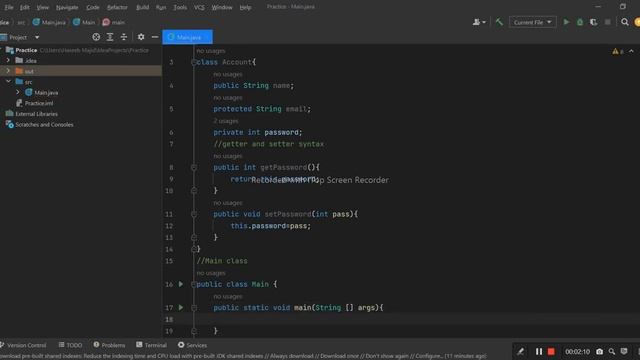Open the Navigate menu
Viewport: 640px width, 360px height.
pyautogui.click(x=67, y=7)
